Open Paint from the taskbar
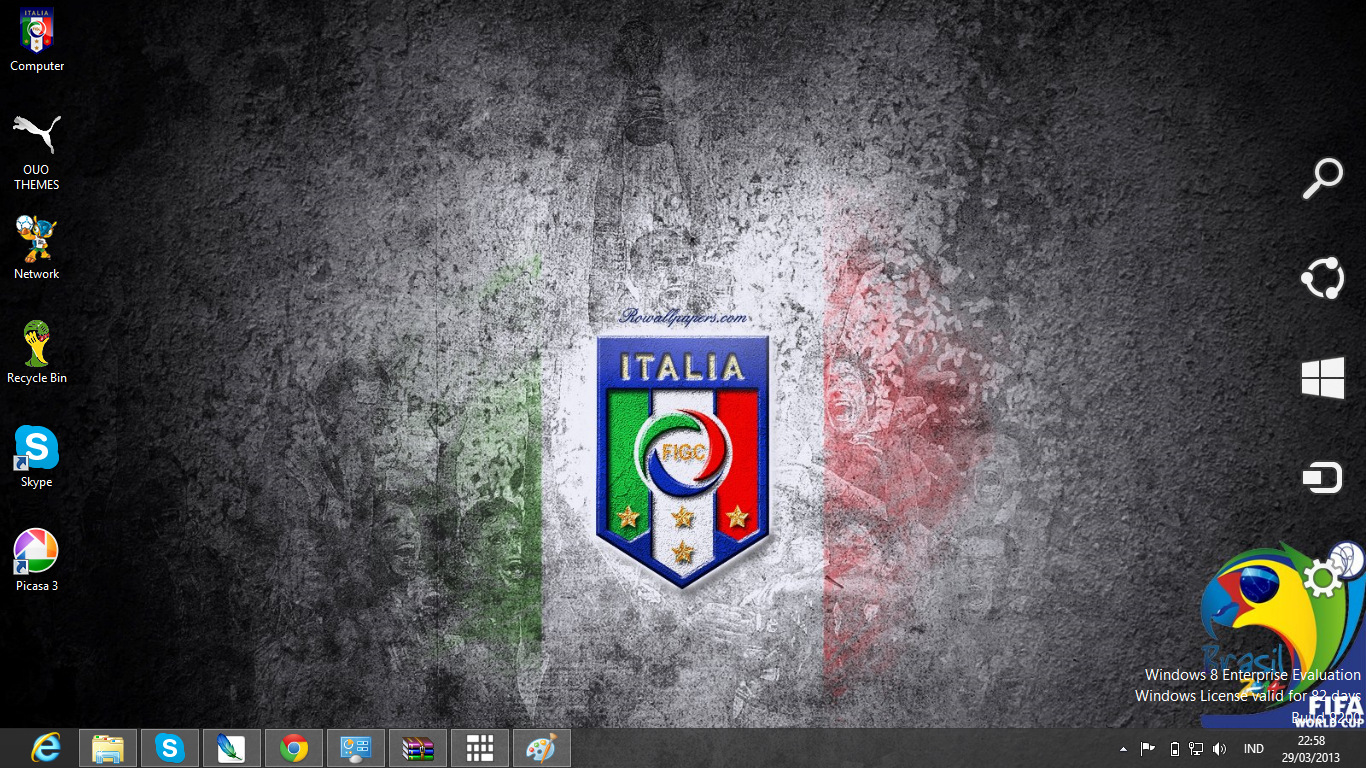 (x=541, y=747)
